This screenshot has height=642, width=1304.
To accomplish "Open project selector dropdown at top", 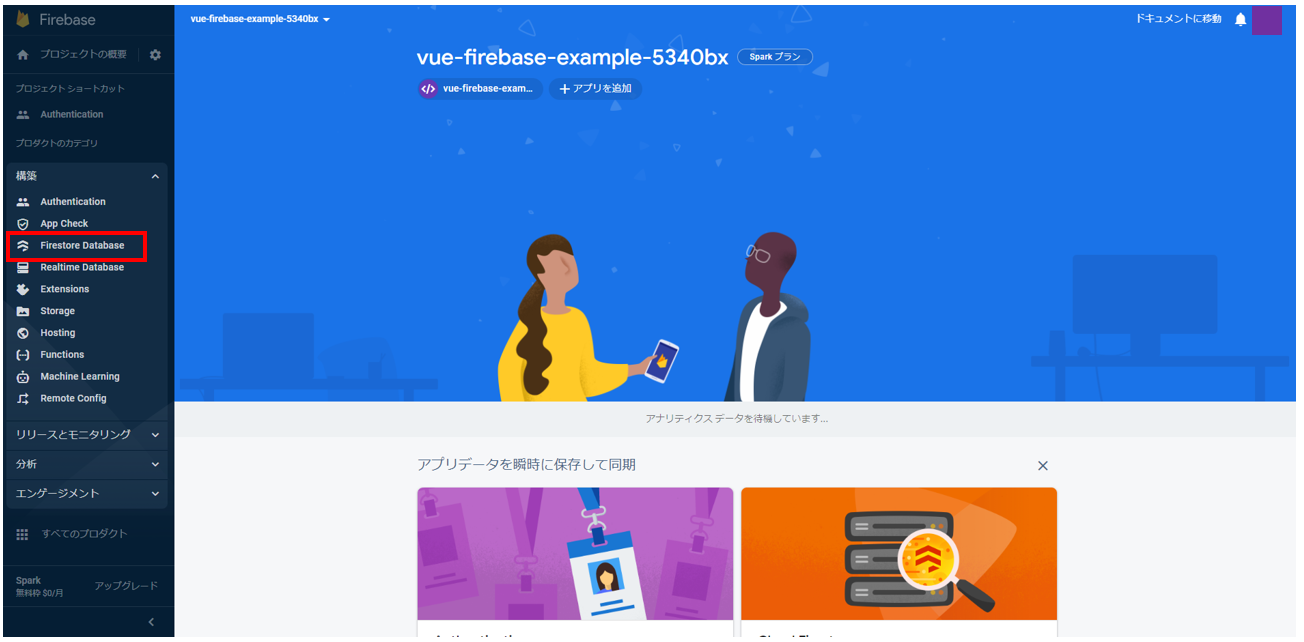I will click(x=261, y=19).
